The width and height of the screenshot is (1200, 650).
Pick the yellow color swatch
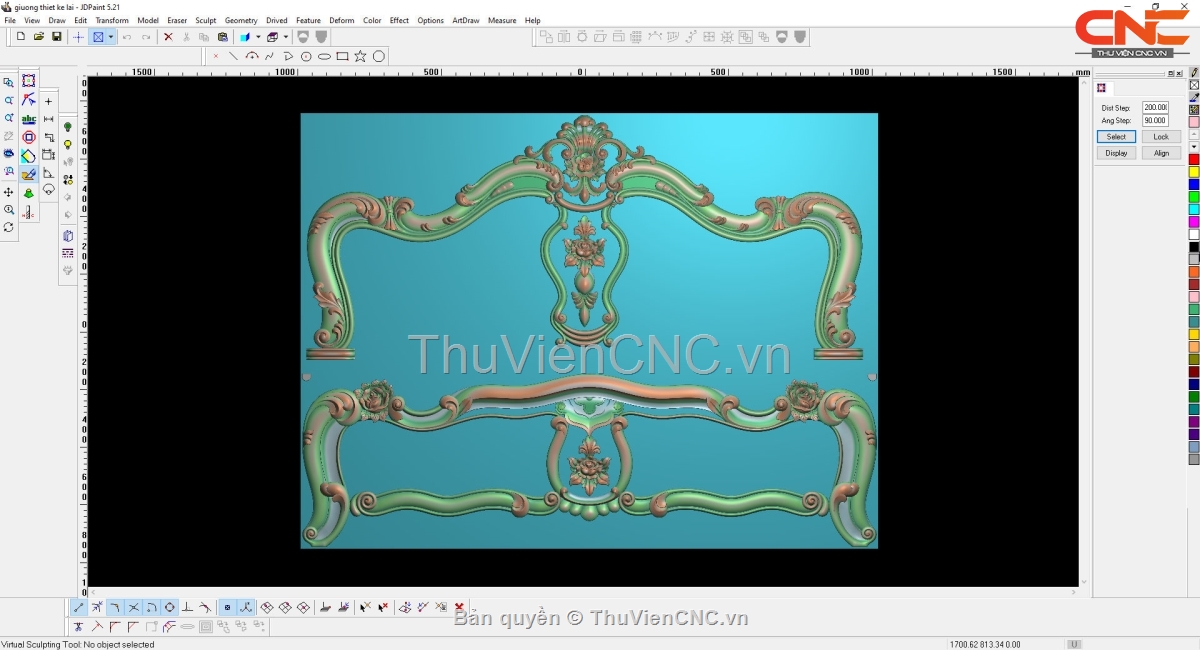pyautogui.click(x=1194, y=172)
